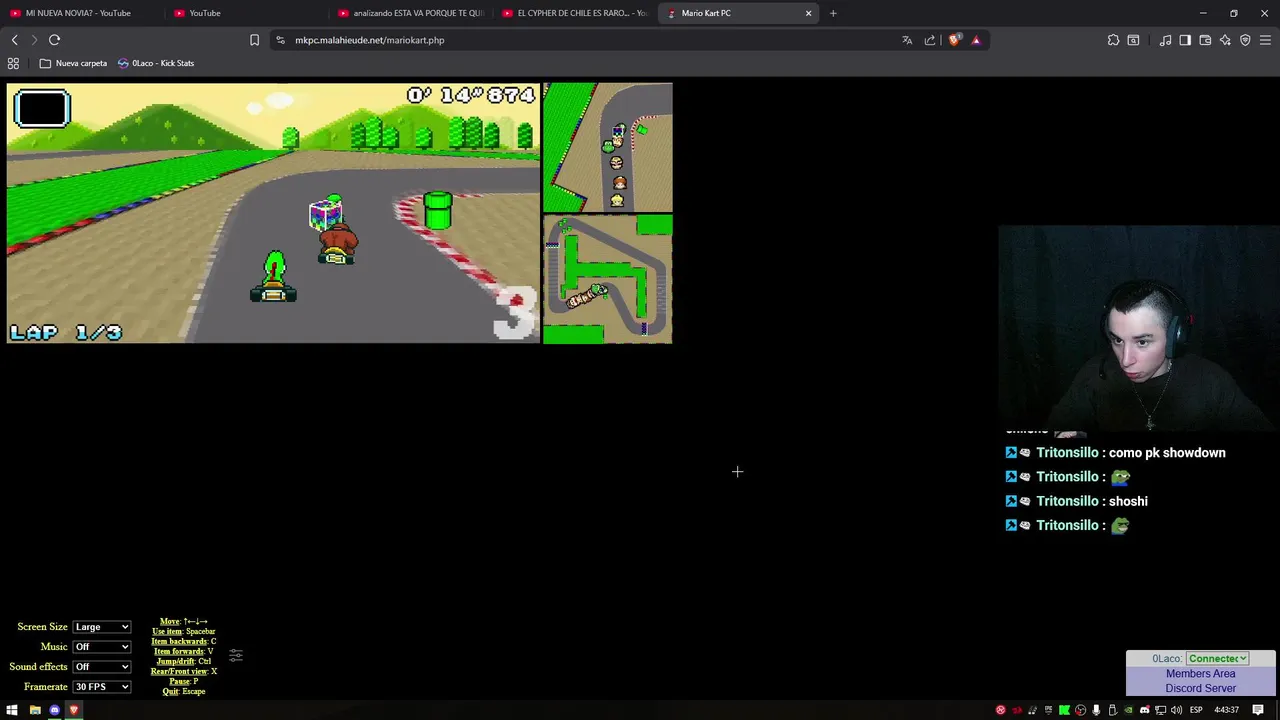Screen dimensions: 1280x720
Task: Click the Rear/Front view control label
Action: tap(179, 671)
